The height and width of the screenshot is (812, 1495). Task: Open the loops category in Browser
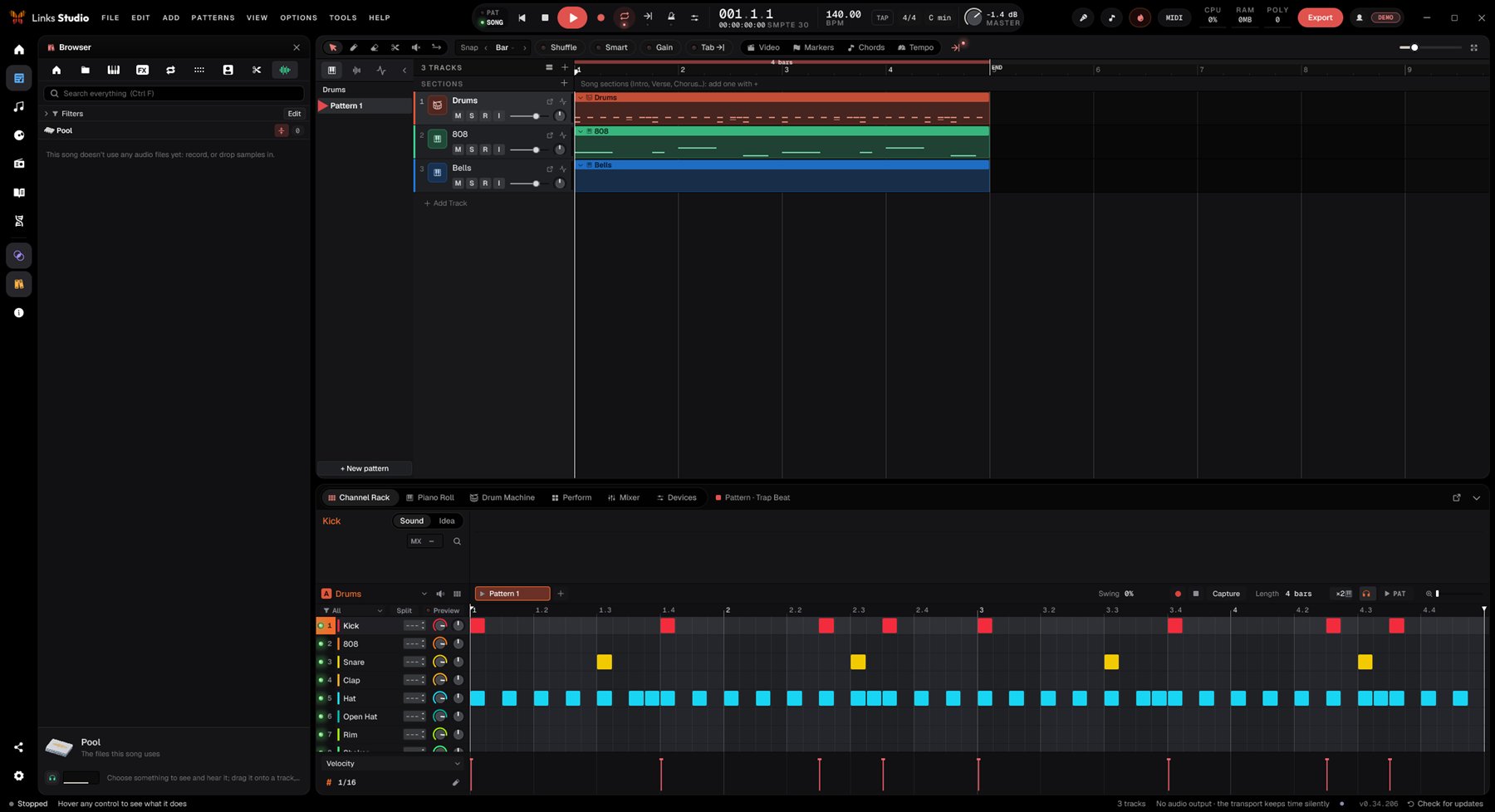click(x=170, y=70)
